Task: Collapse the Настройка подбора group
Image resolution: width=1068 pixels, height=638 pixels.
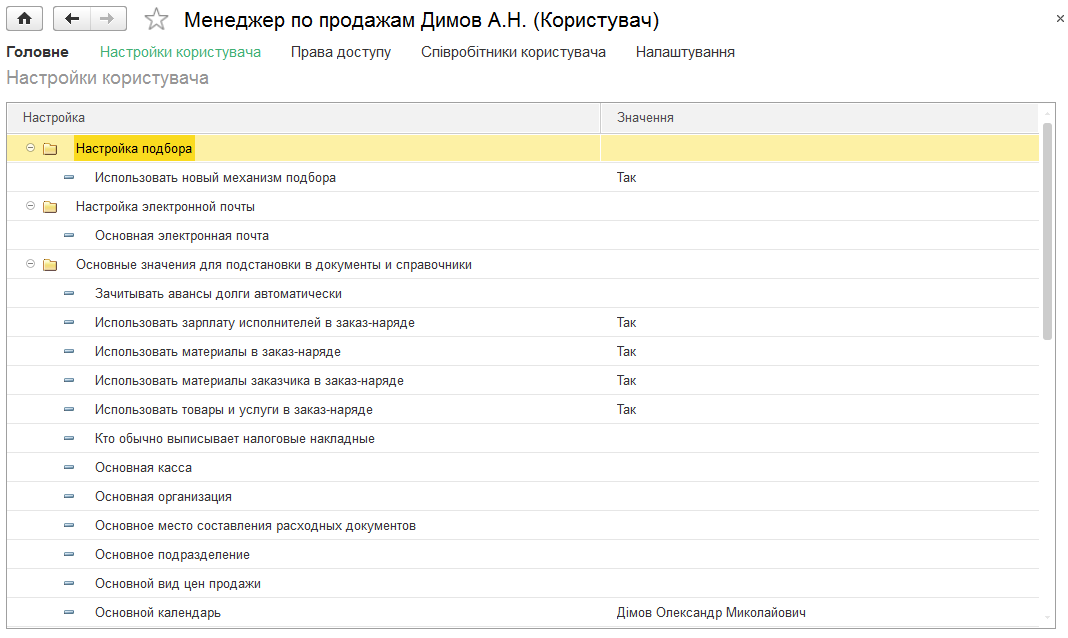Action: (x=30, y=148)
